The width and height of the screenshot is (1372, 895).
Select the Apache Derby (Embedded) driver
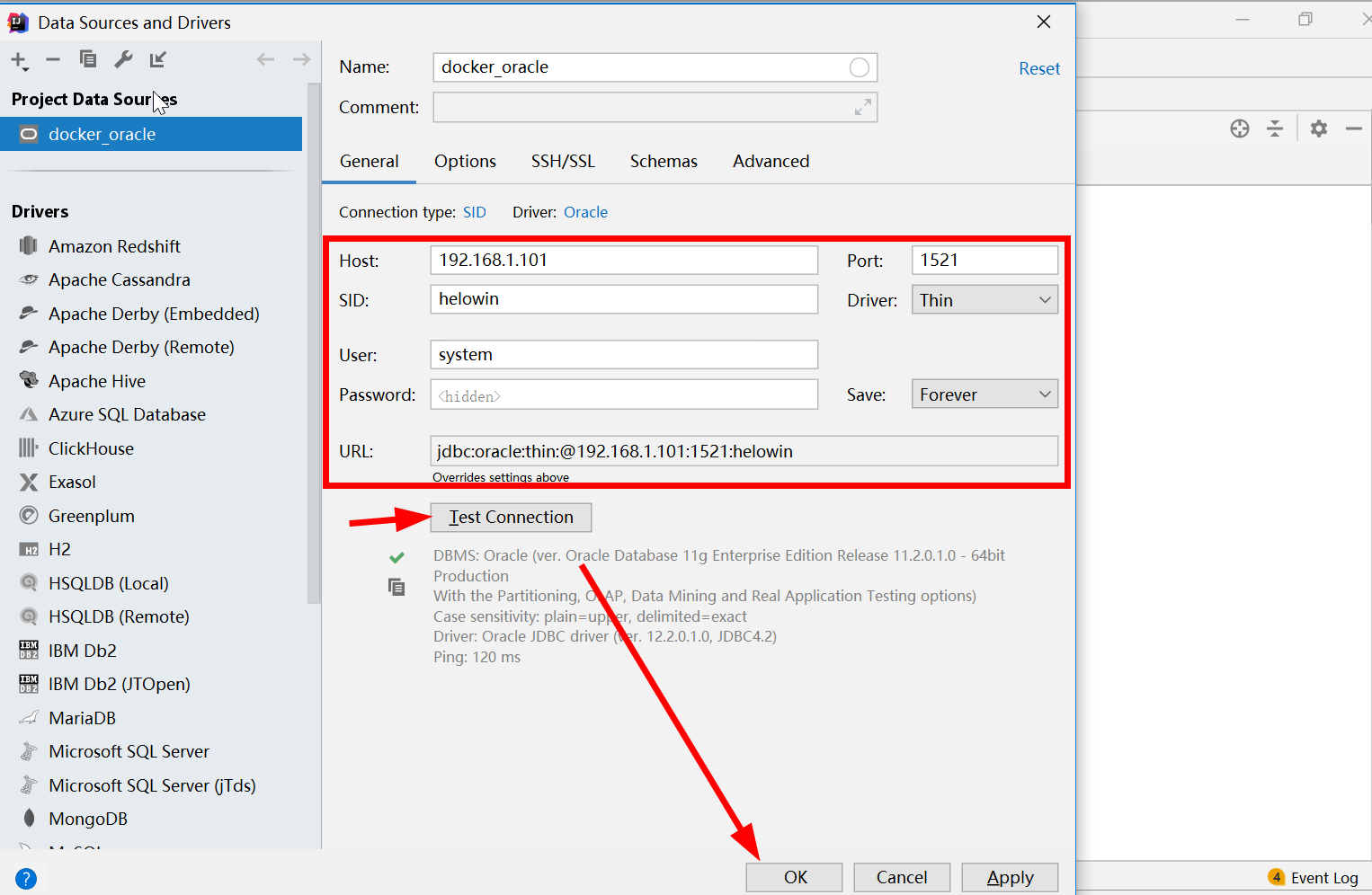tap(154, 314)
